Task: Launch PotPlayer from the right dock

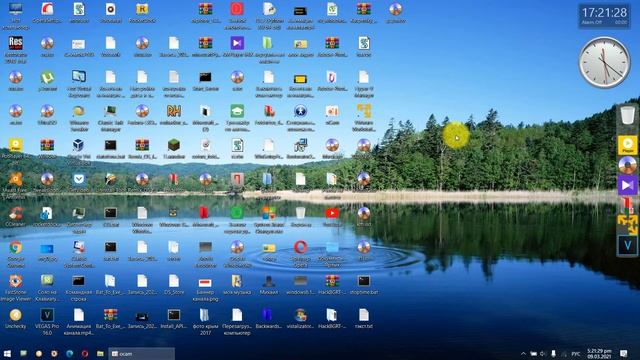Action: coord(627,145)
